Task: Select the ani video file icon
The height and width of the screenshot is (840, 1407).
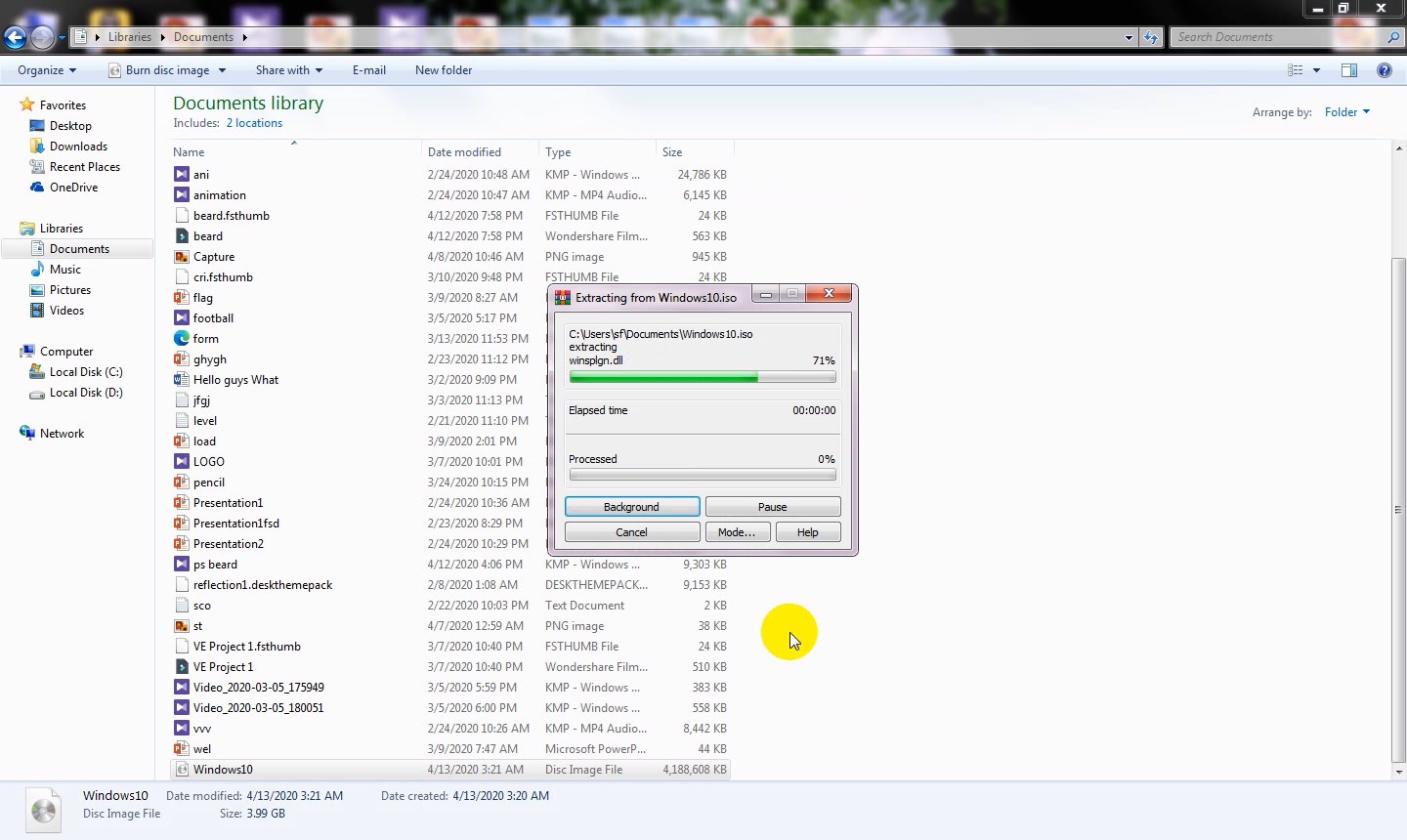Action: (182, 175)
